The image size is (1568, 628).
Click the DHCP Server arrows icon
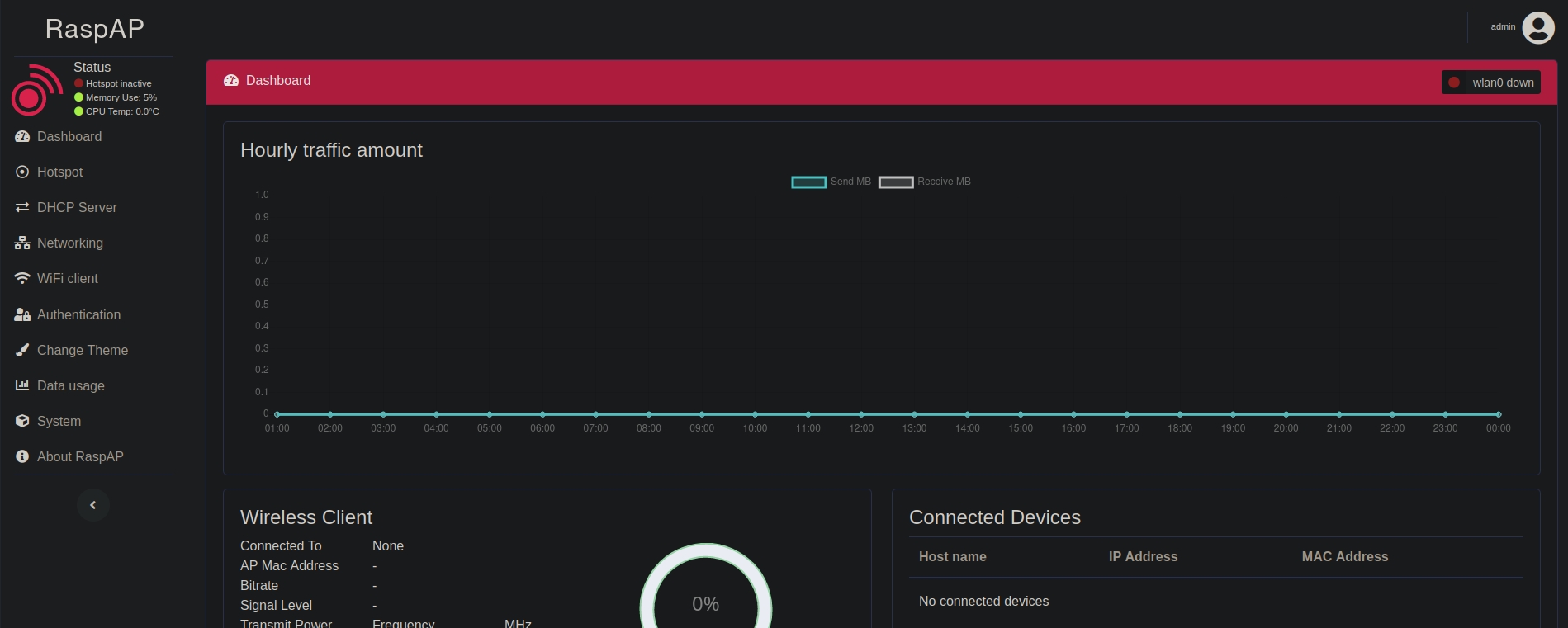pyautogui.click(x=22, y=208)
